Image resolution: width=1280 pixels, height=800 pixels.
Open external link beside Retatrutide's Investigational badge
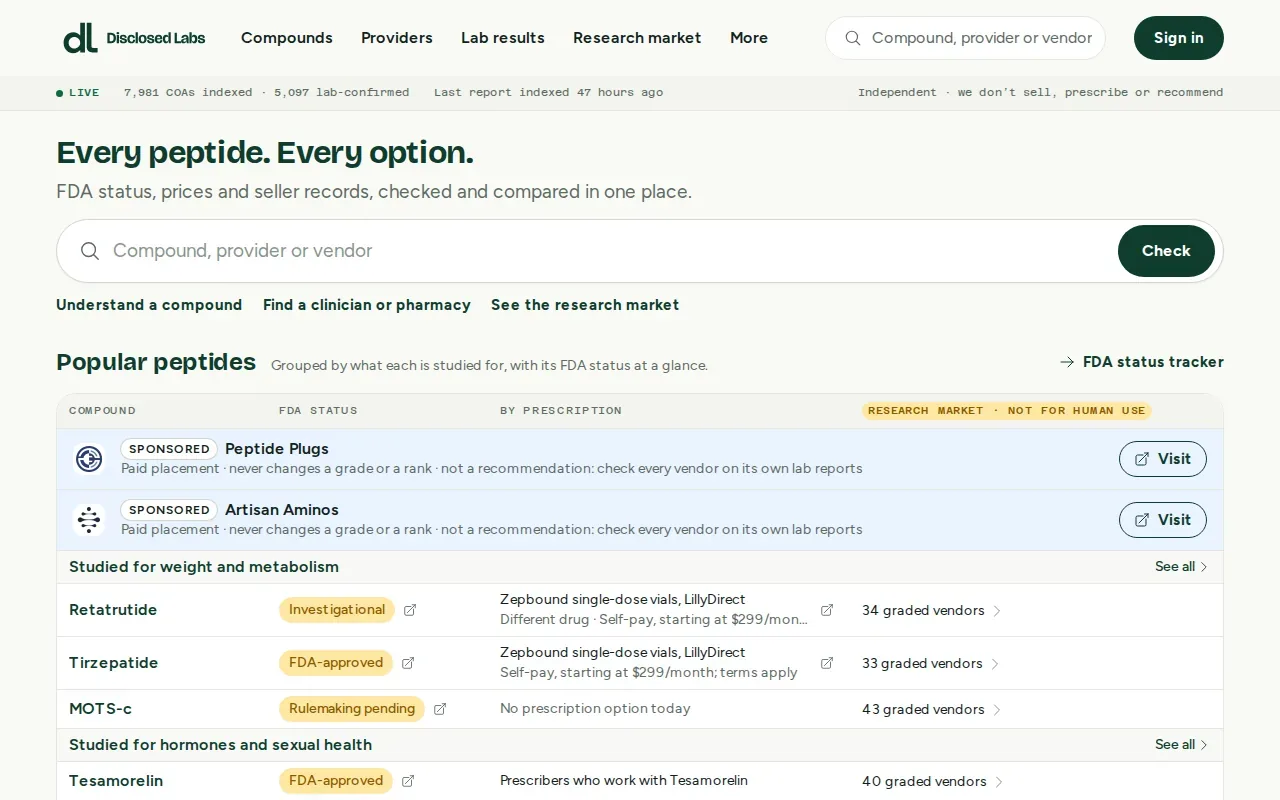pyautogui.click(x=410, y=610)
